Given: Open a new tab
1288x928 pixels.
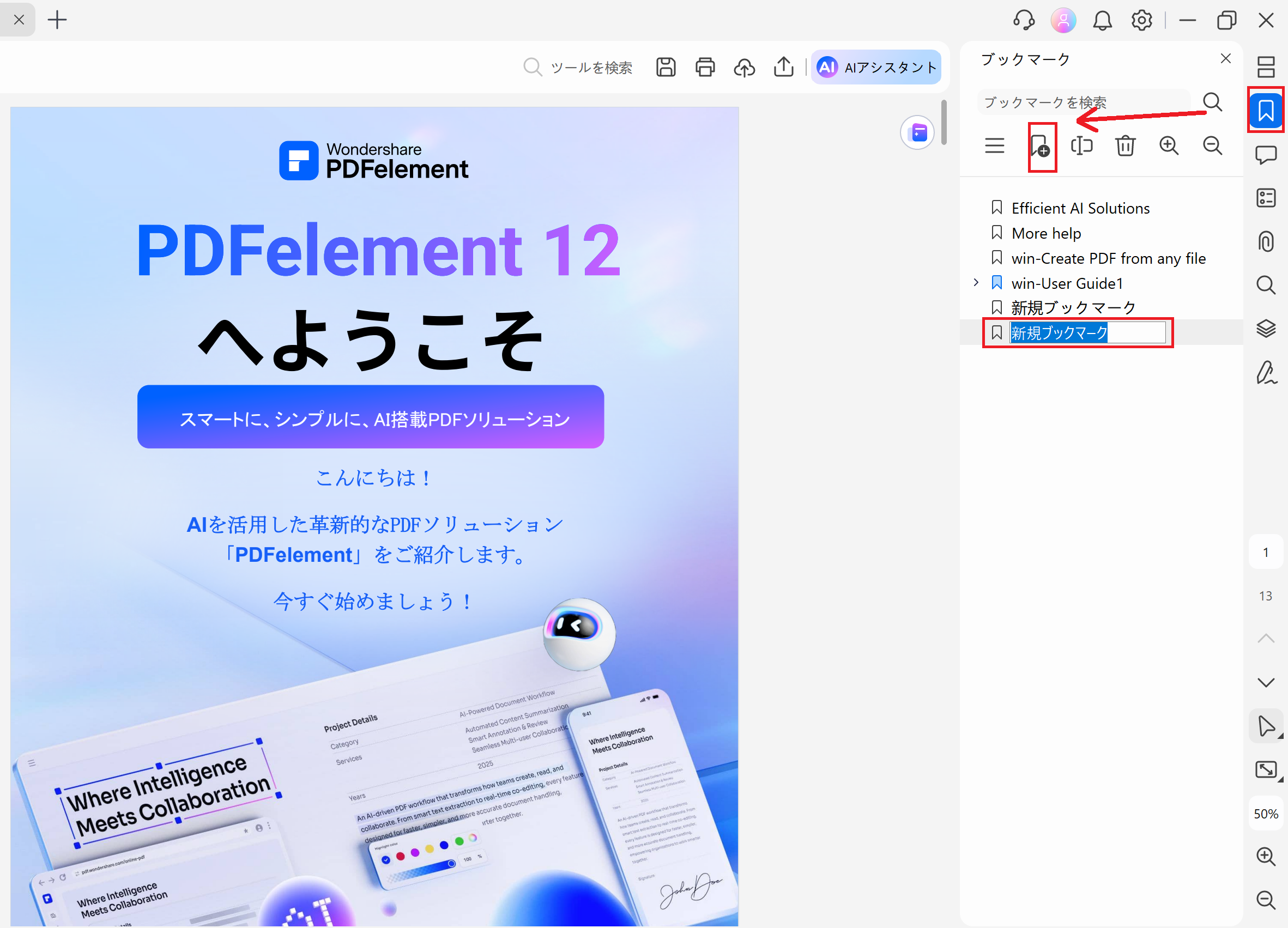Looking at the screenshot, I should pyautogui.click(x=57, y=20).
